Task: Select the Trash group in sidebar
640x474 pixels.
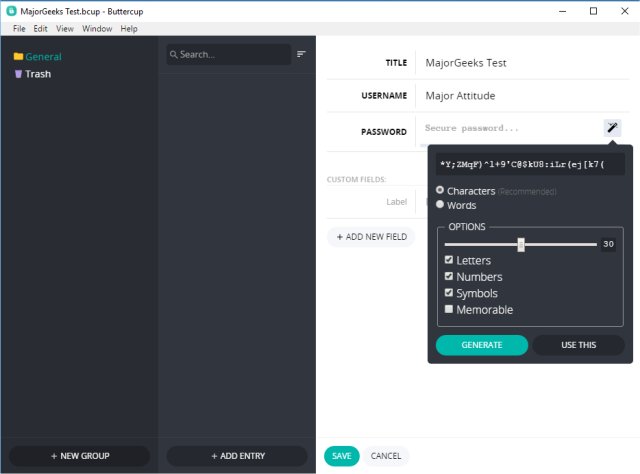Action: point(38,74)
